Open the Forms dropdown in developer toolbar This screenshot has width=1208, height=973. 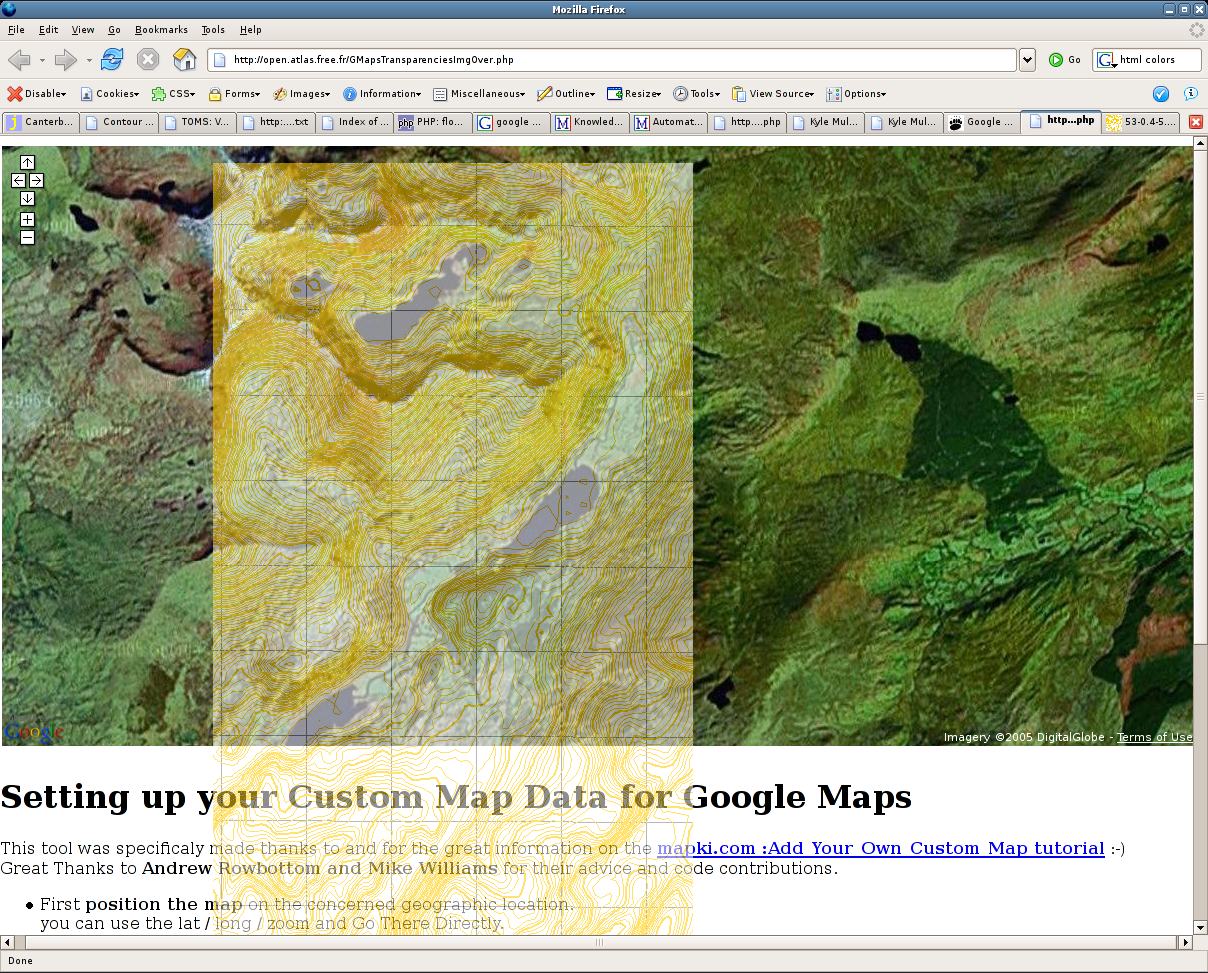pyautogui.click(x=234, y=94)
